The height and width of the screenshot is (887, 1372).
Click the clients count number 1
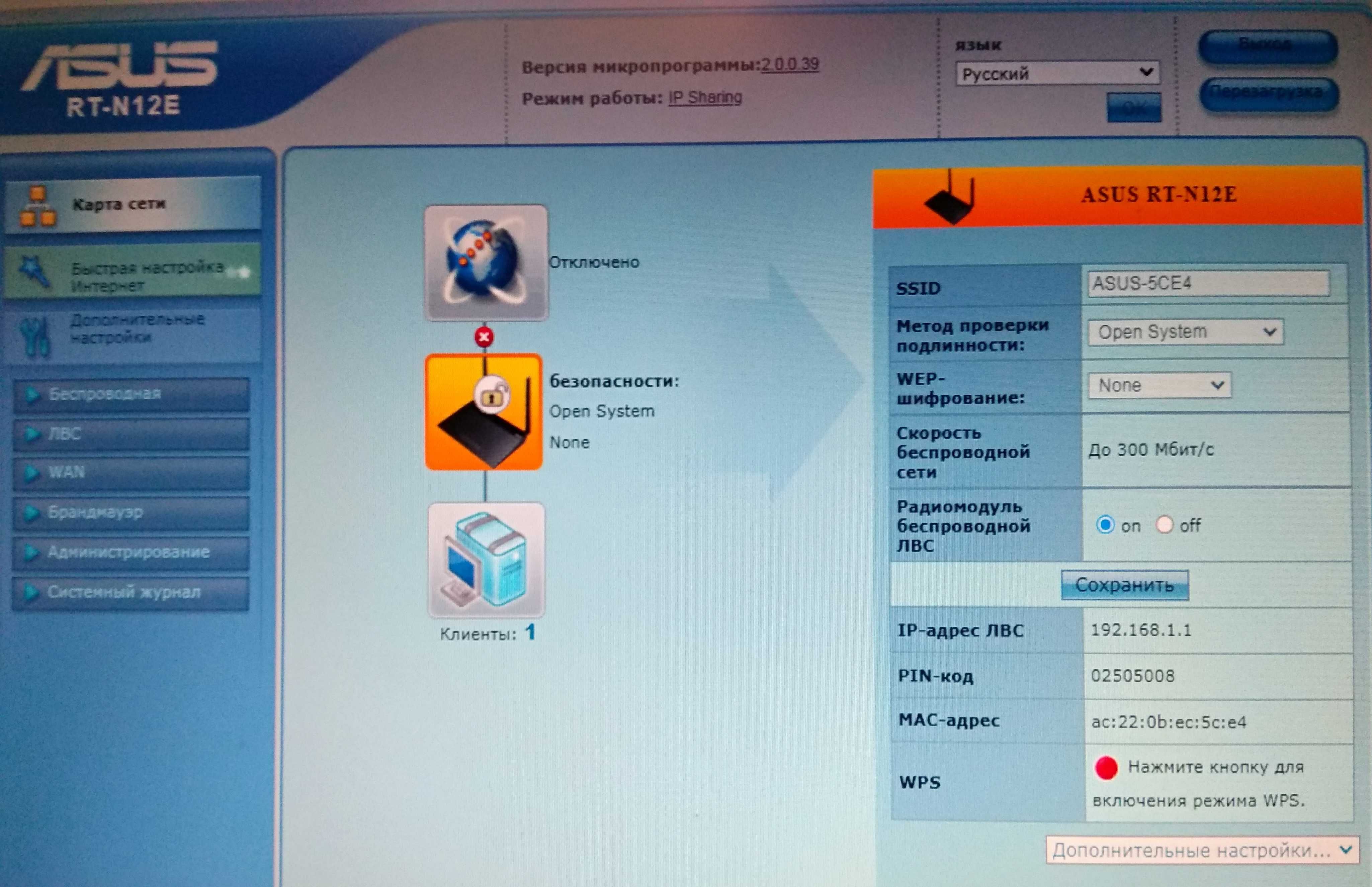click(530, 632)
